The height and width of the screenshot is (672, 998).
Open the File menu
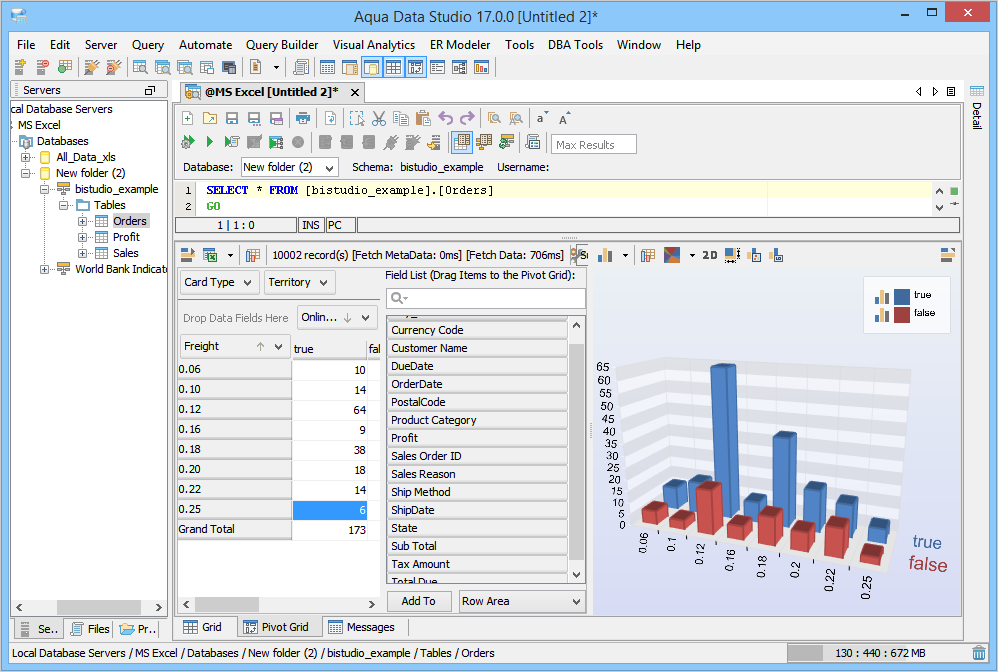pyautogui.click(x=26, y=45)
